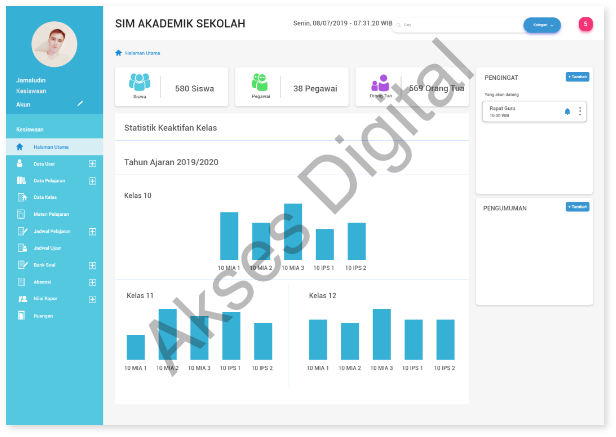Screen dimensions: 616x437
Task: Click the 10 MIA 1 bar in Kelas 10 chart
Action: click(x=229, y=236)
